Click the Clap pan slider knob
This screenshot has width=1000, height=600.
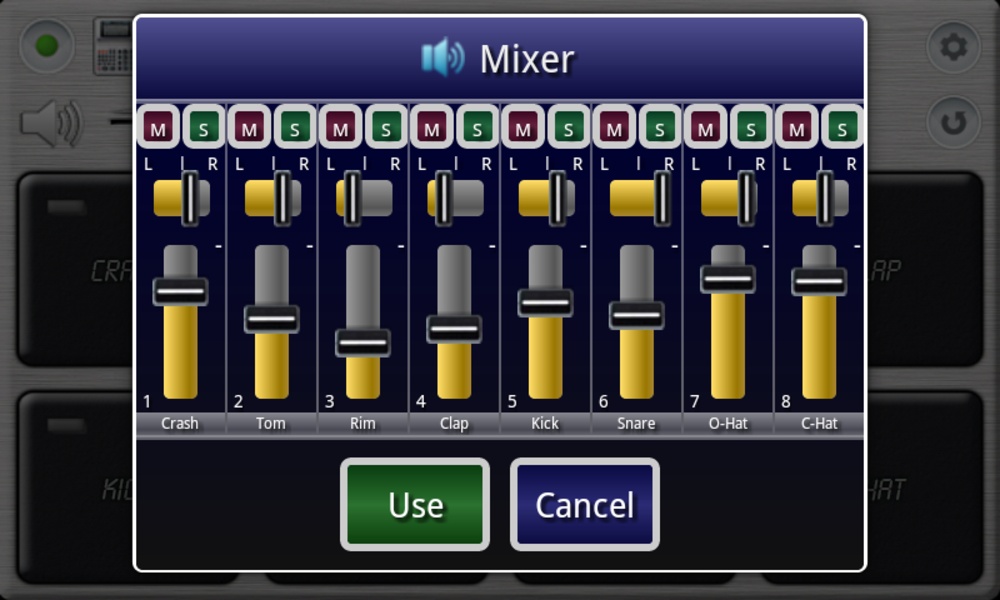click(x=444, y=198)
